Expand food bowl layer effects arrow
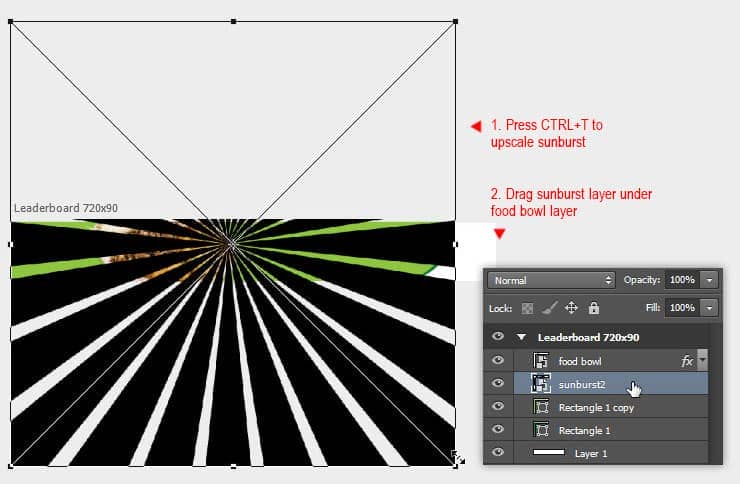Image resolution: width=740 pixels, height=484 pixels. pyautogui.click(x=702, y=360)
